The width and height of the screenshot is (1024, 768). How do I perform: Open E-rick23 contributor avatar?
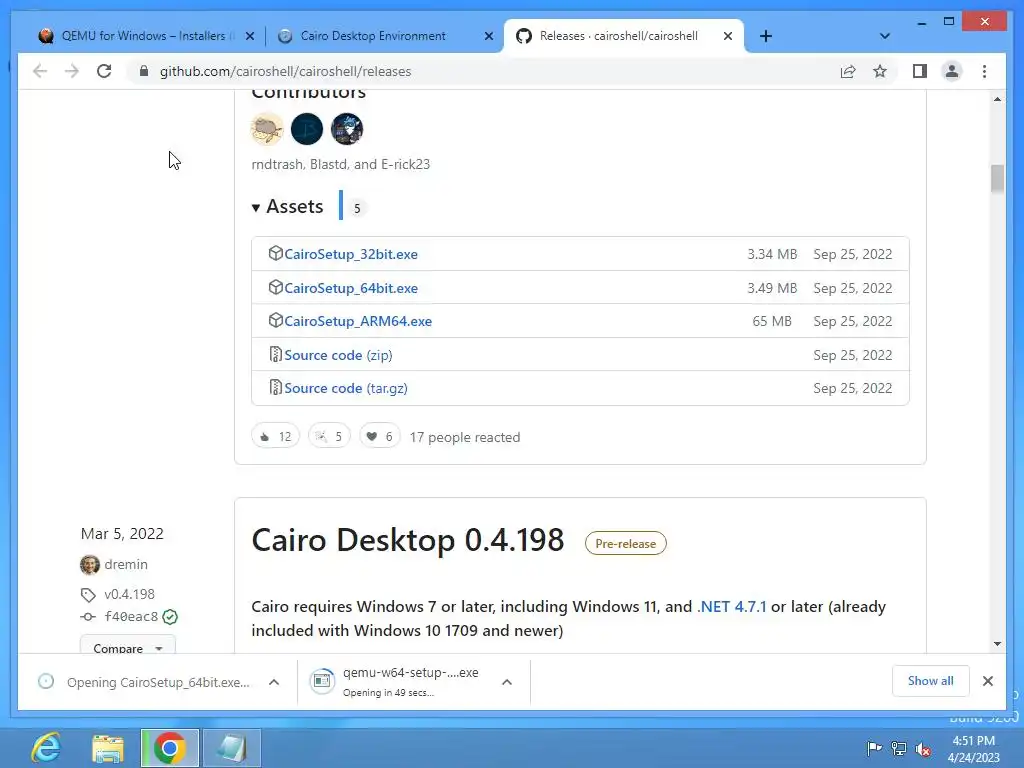tap(347, 129)
